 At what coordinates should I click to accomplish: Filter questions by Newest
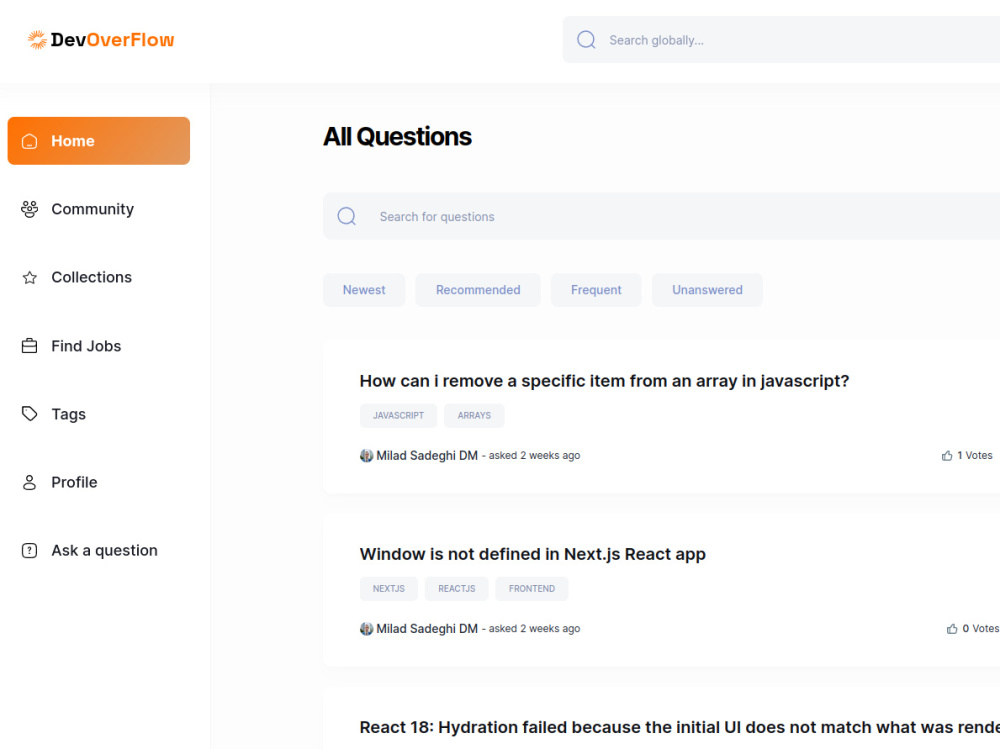[364, 290]
